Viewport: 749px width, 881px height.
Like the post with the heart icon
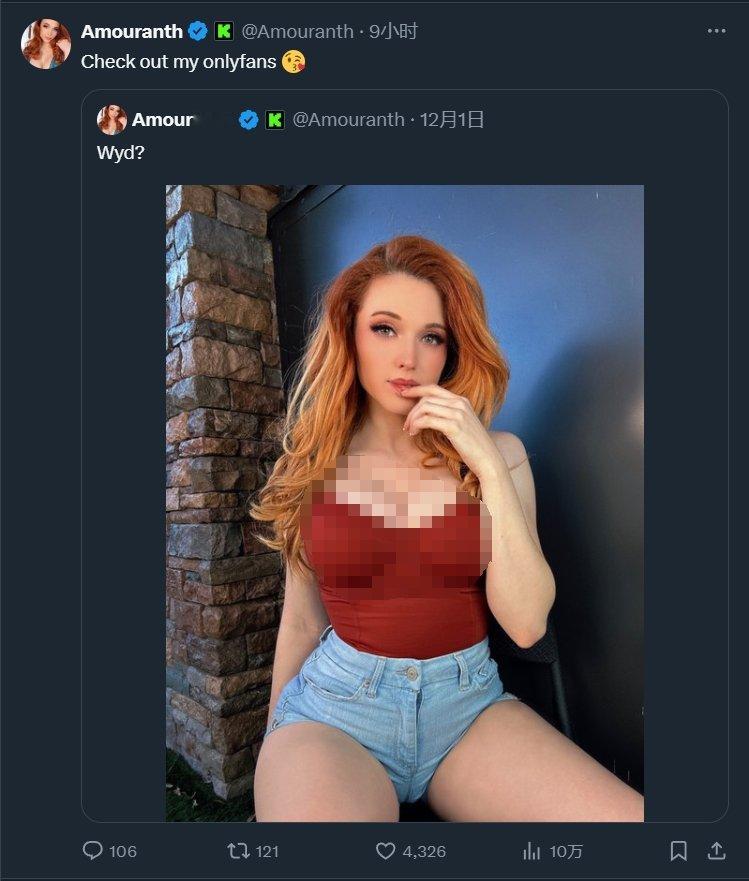point(385,851)
